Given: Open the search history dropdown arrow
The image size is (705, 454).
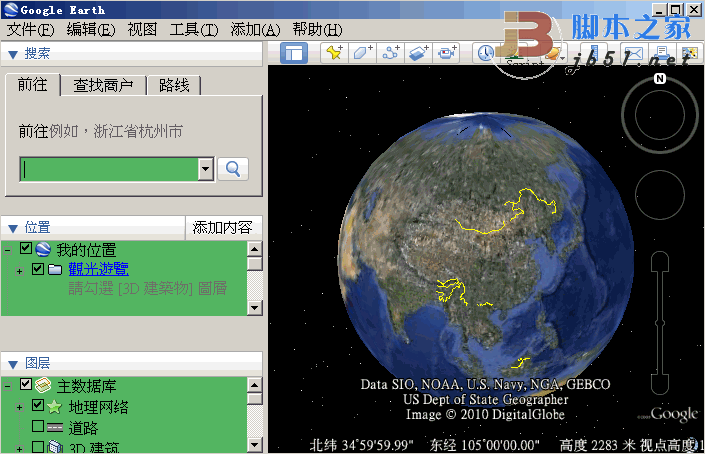Looking at the screenshot, I should click(205, 169).
